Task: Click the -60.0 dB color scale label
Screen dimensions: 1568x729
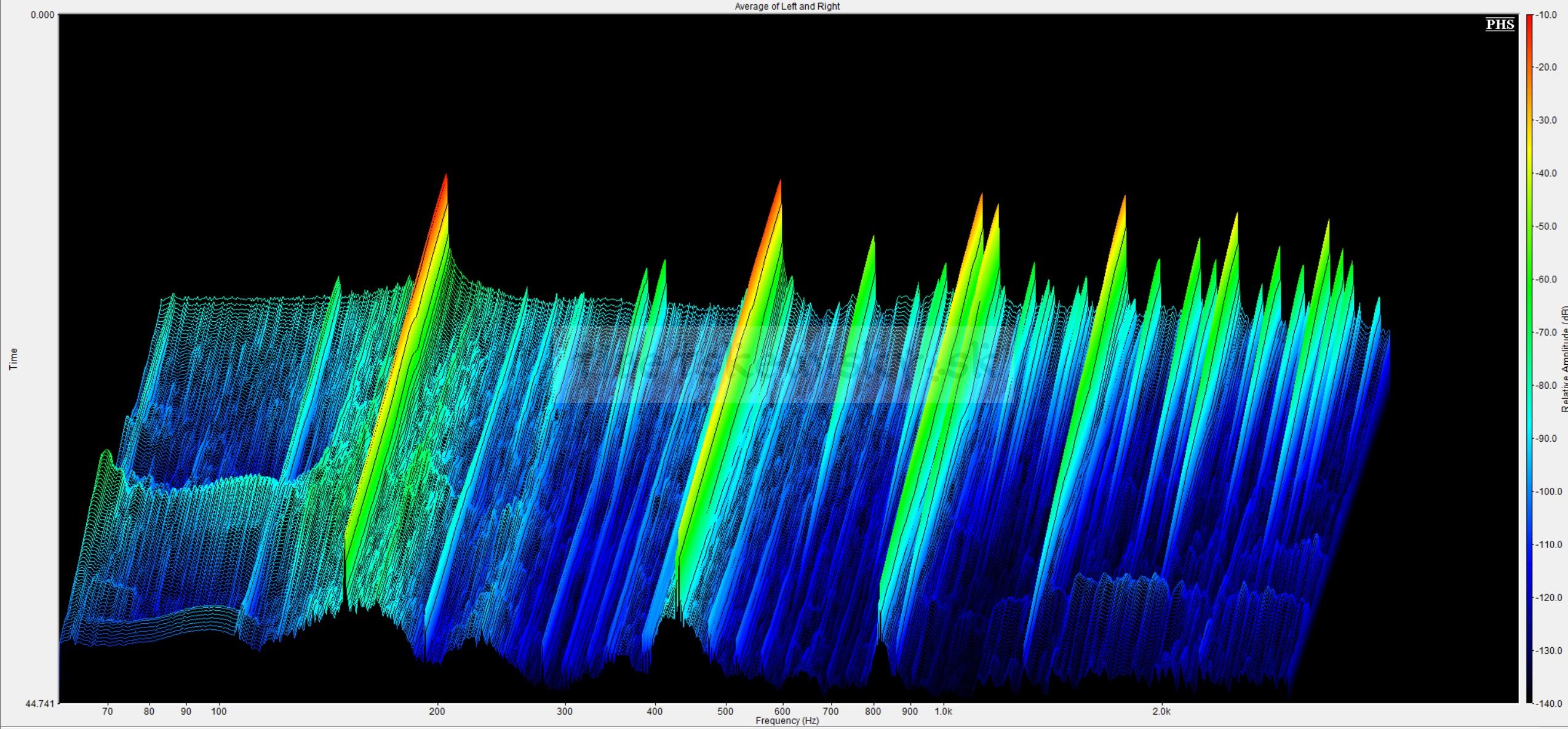Action: 1548,279
